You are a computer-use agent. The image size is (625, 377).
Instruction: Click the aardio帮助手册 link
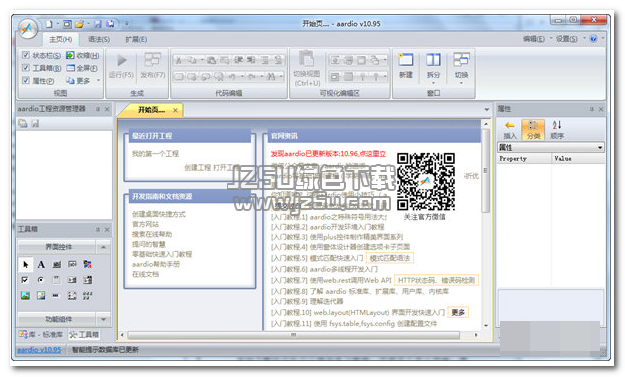tap(156, 264)
